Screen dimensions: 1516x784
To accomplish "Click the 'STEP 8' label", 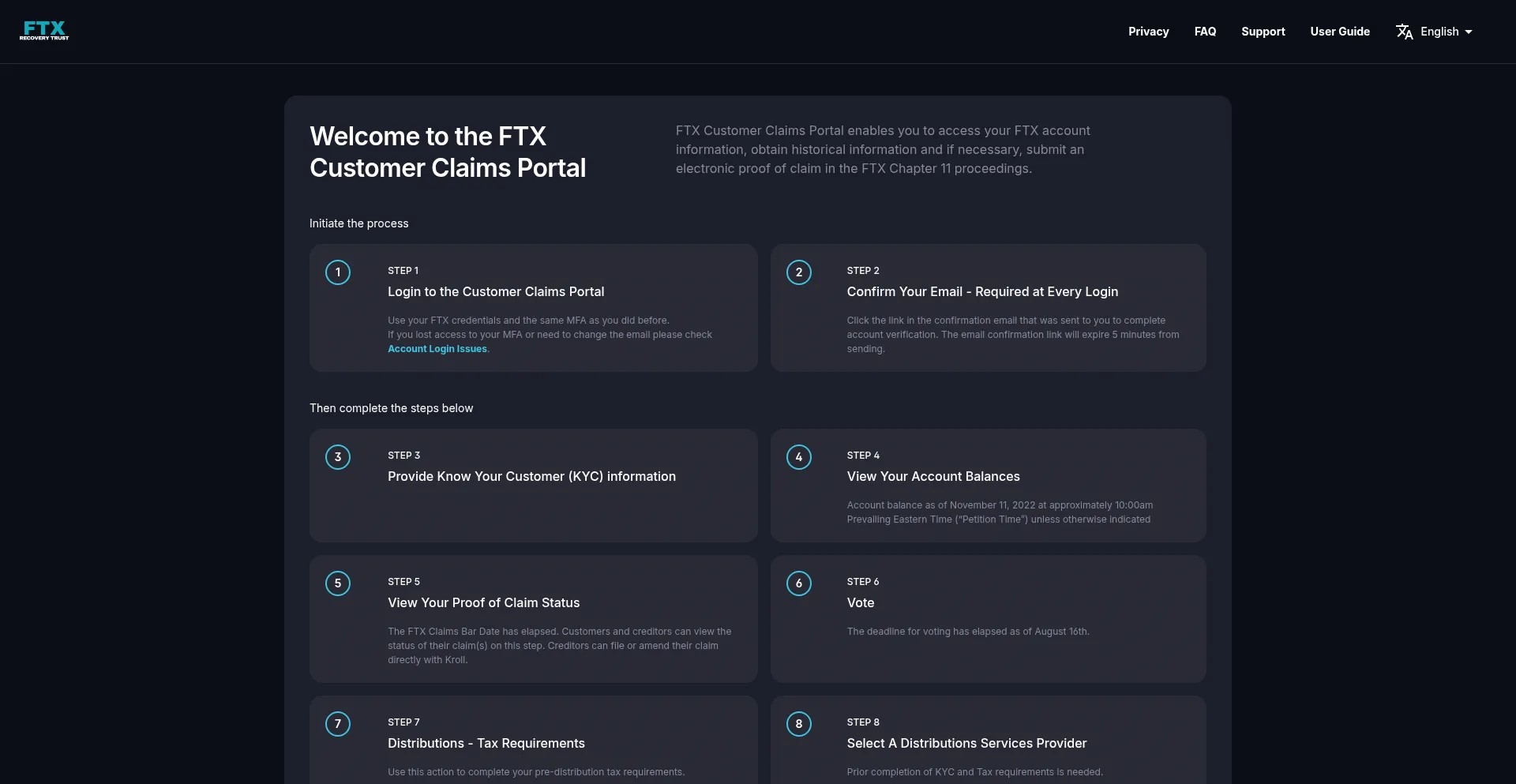I will tap(863, 722).
